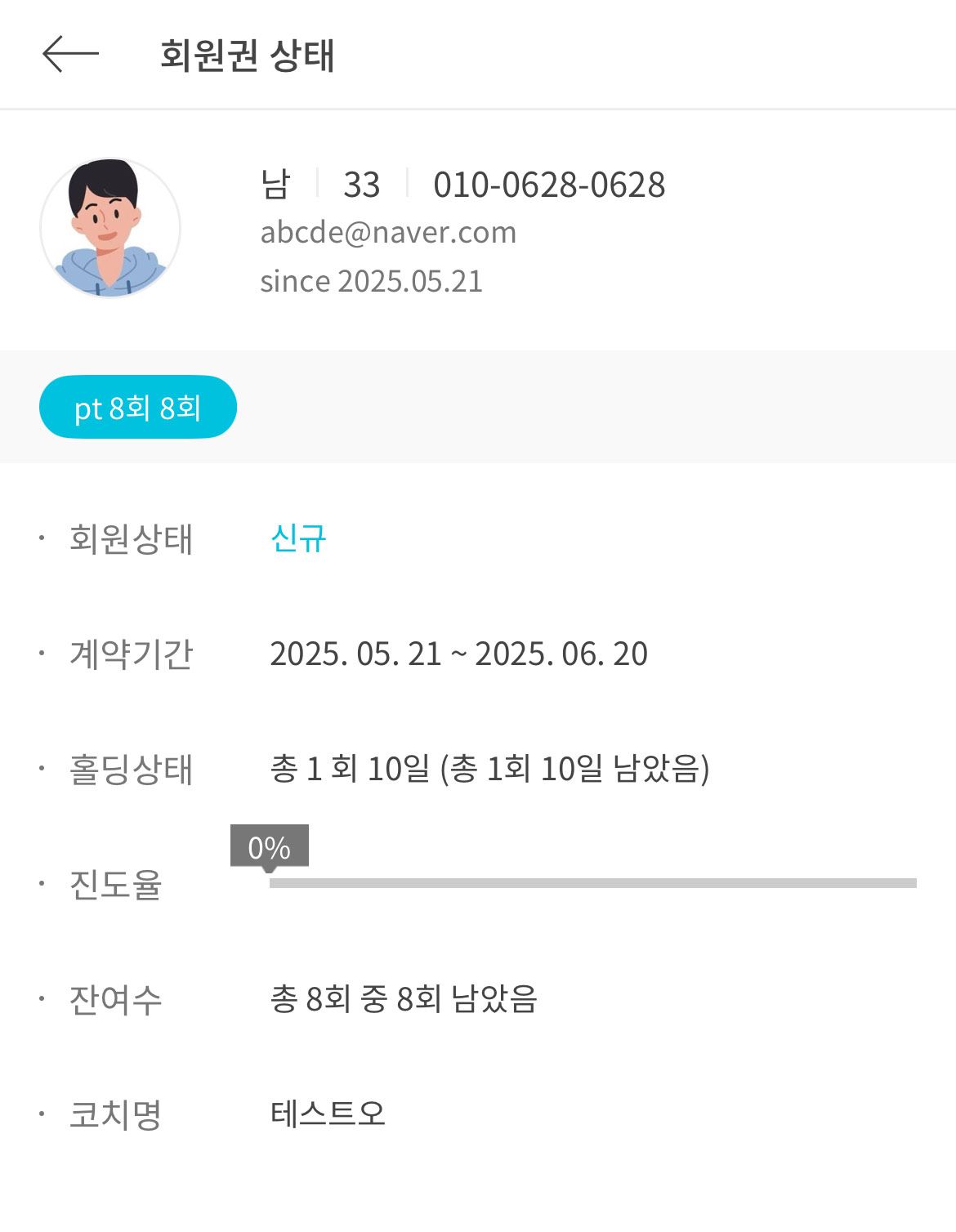Tap the since 2025.05.21 join date
The image size is (956, 1232).
point(372,281)
